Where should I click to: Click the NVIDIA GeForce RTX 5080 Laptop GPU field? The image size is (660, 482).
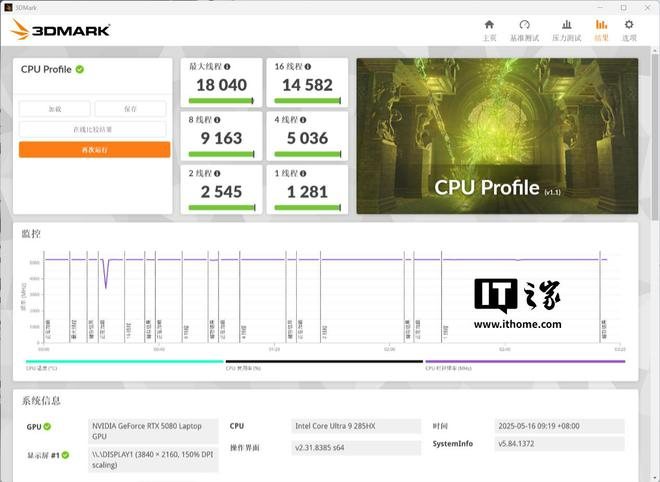click(153, 431)
